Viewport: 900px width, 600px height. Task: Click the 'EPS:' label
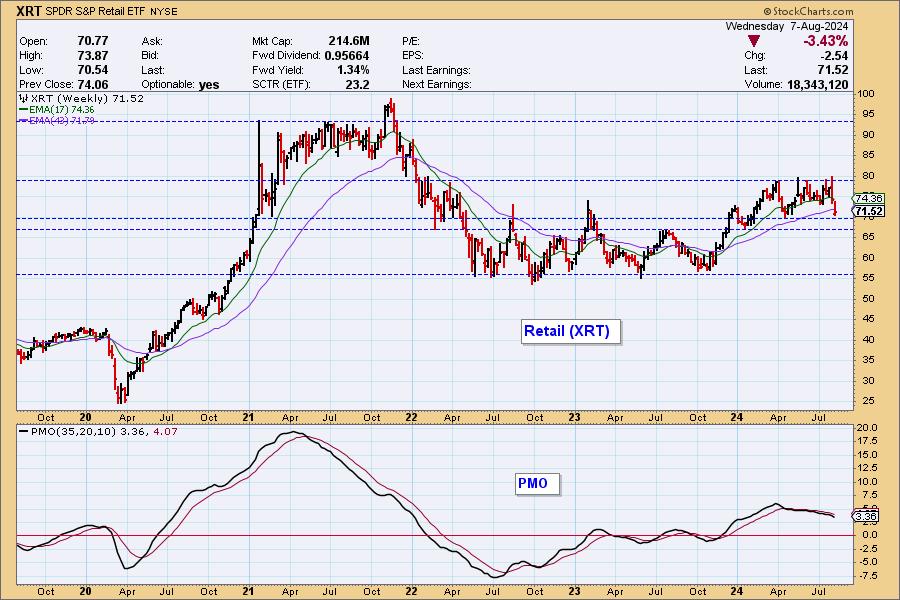(413, 56)
